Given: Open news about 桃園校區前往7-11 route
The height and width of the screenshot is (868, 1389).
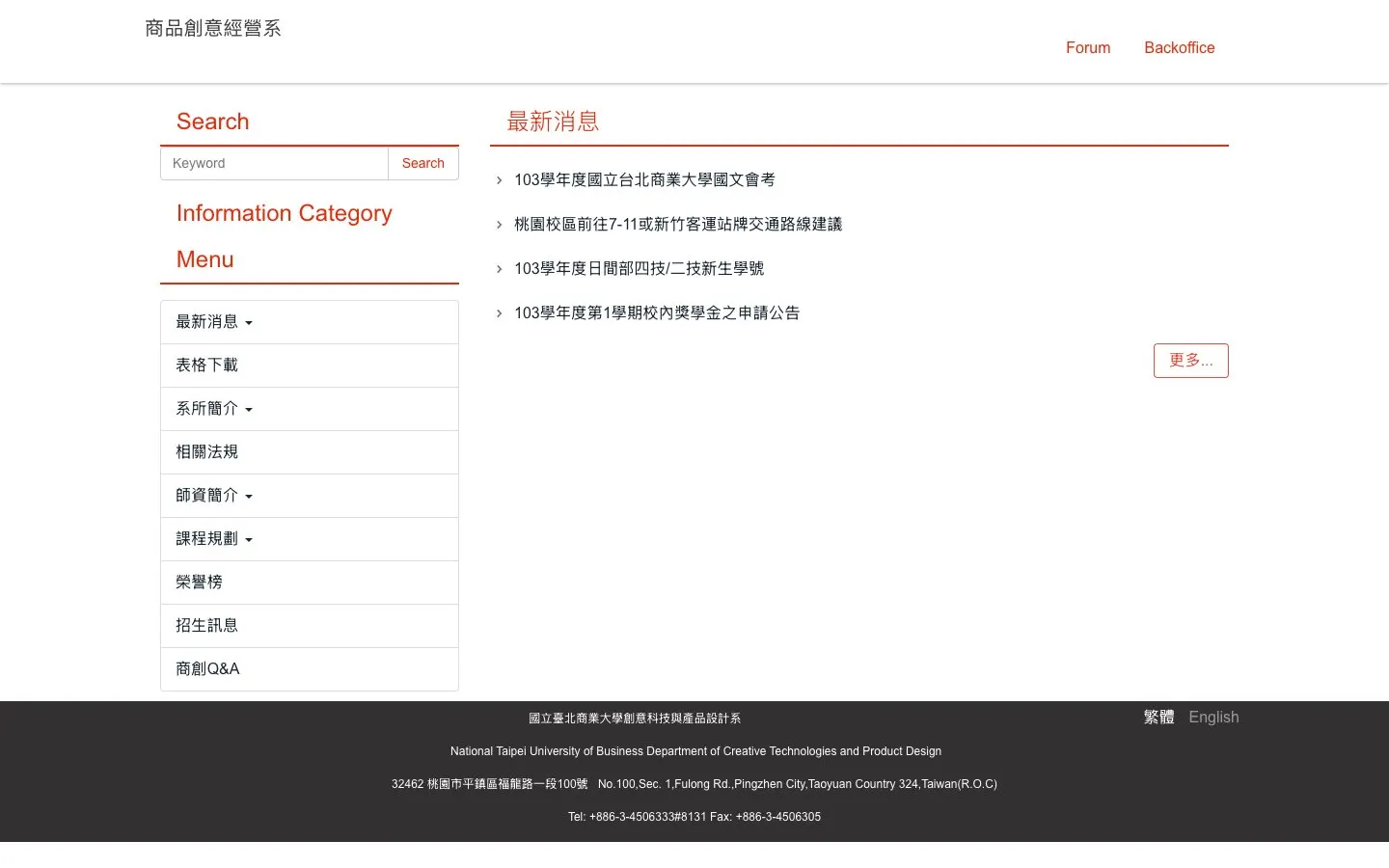Looking at the screenshot, I should [x=678, y=224].
